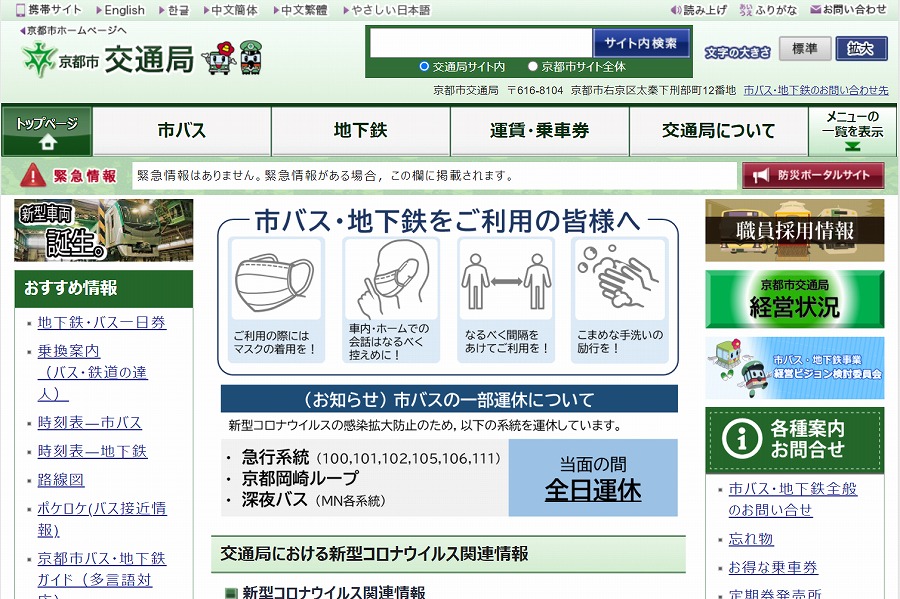Viewport: 900px width, 599px height.
Task: Click the mask wearing icon panel
Action: click(276, 300)
